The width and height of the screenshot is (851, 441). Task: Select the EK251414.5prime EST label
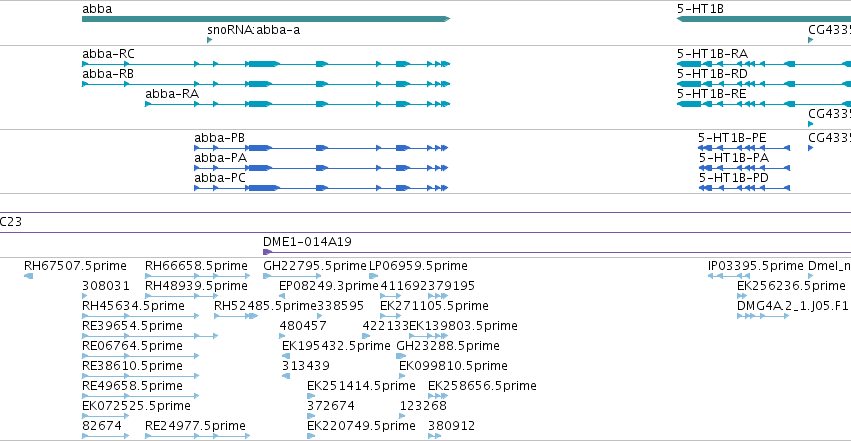click(361, 386)
